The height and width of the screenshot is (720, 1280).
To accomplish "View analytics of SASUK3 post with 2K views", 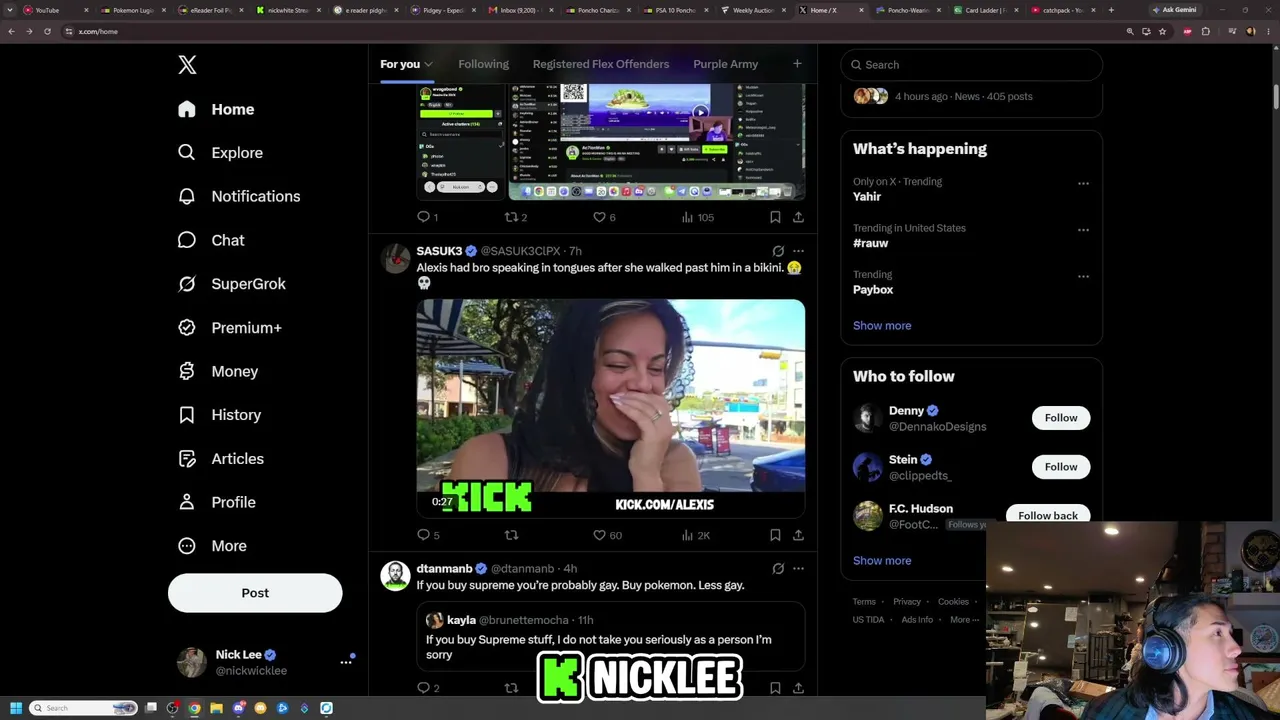I will [695, 535].
